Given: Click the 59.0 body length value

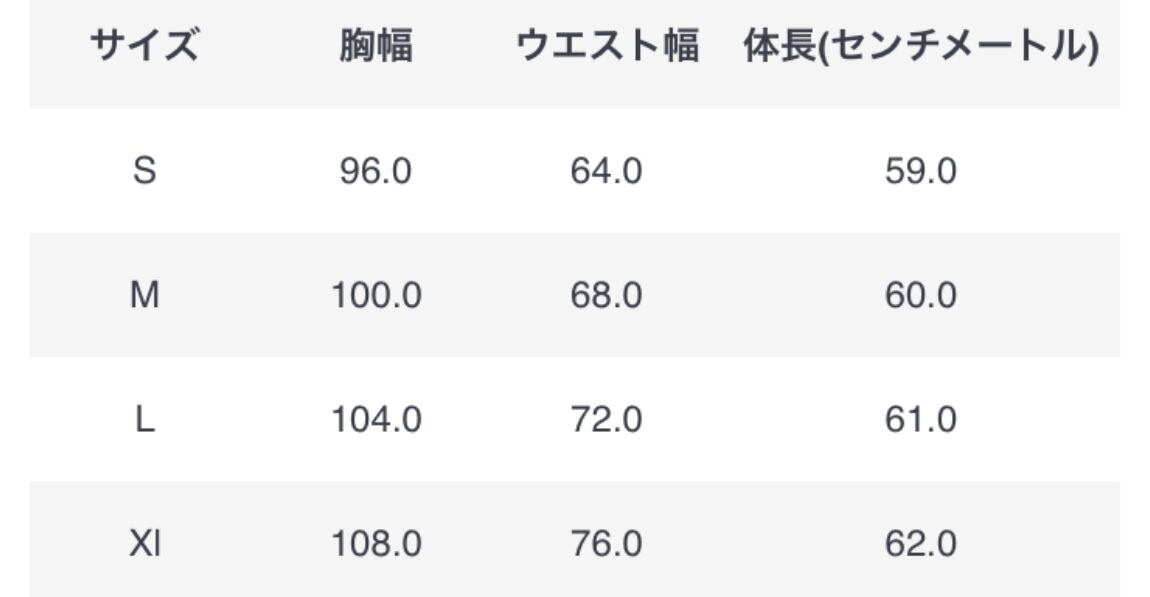Looking at the screenshot, I should (x=920, y=171).
